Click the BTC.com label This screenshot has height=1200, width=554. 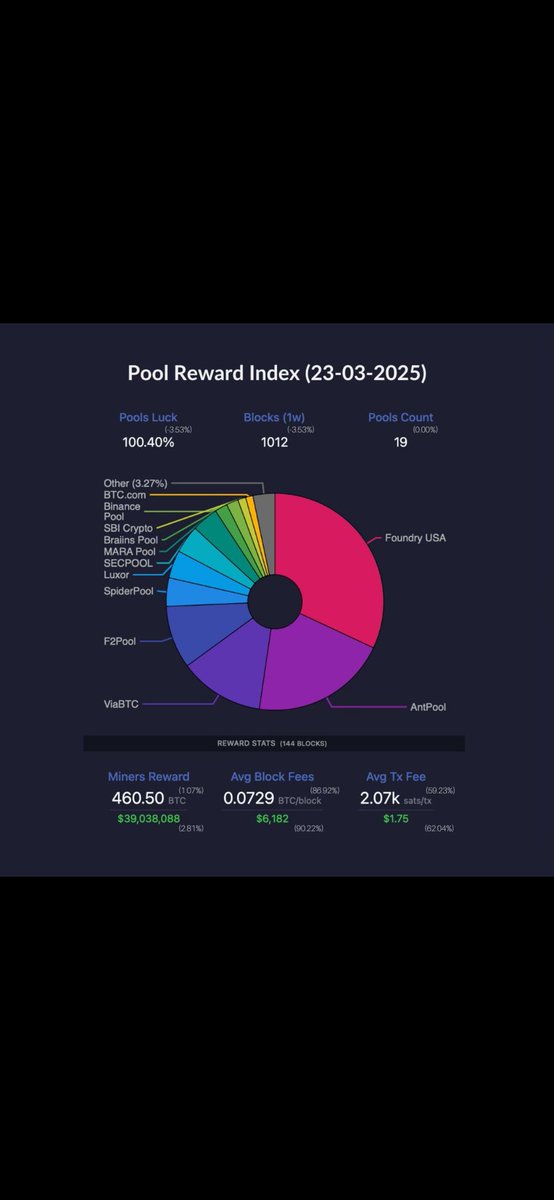tap(124, 494)
